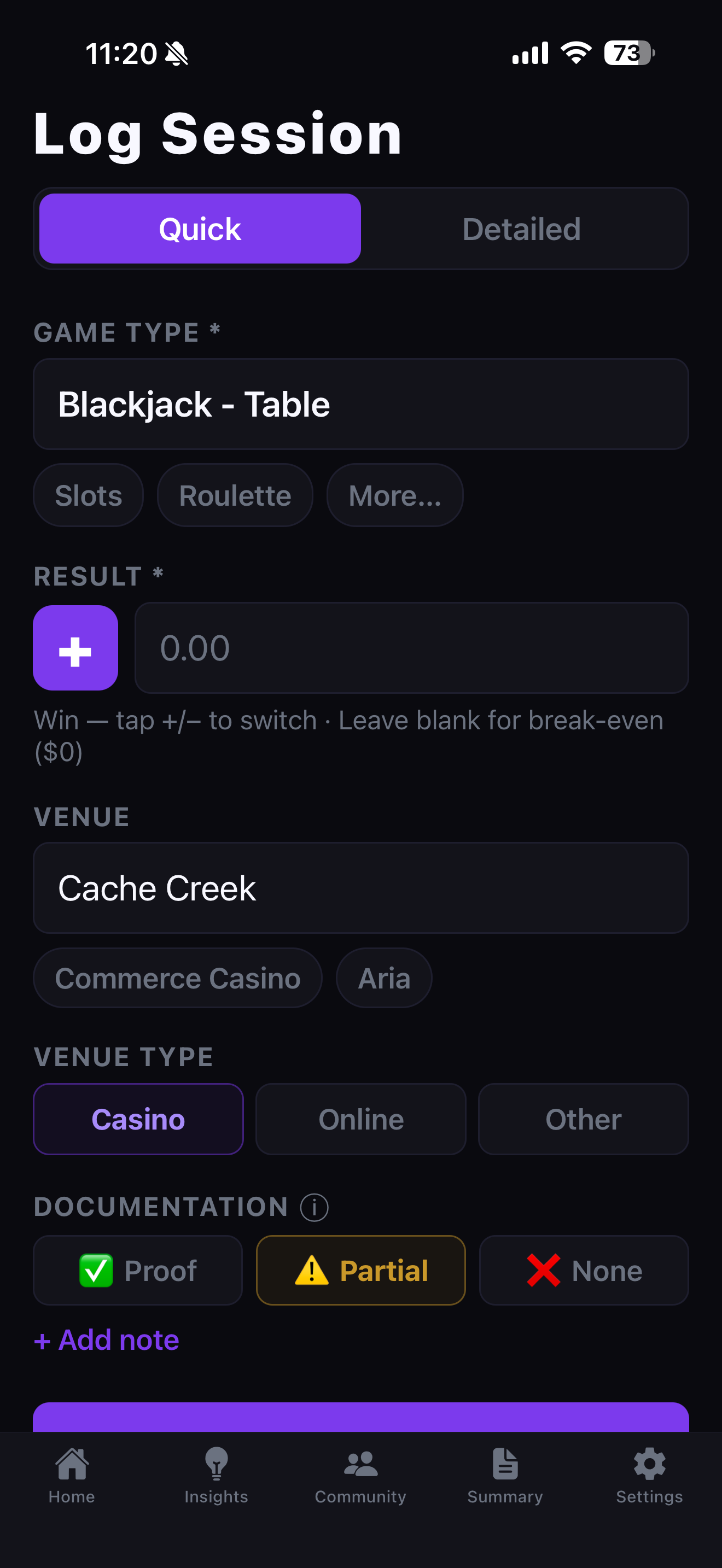Screen dimensions: 722x1568
Task: Open the Settings gear icon
Action: point(650,1464)
